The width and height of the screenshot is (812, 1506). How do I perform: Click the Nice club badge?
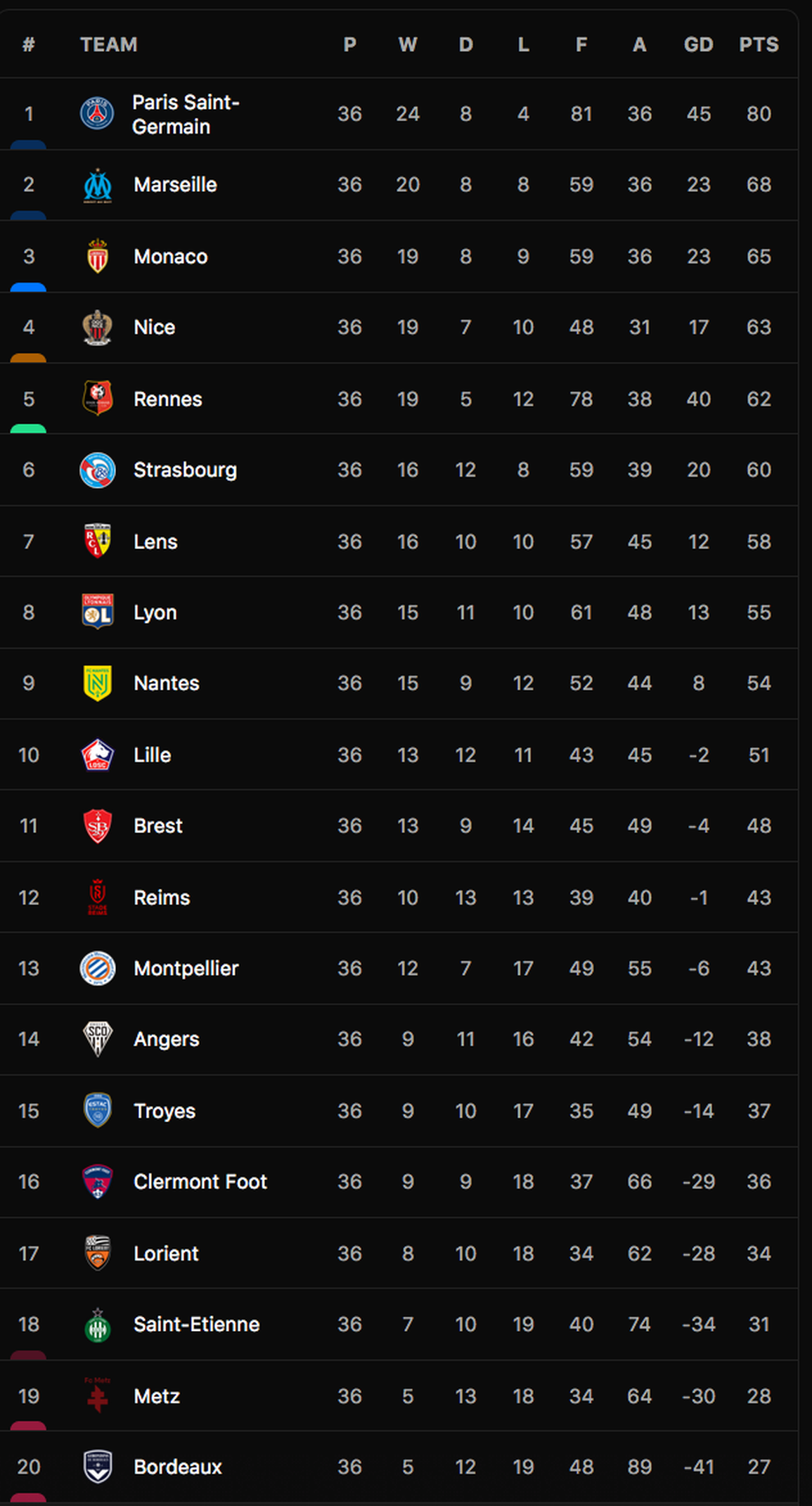point(97,328)
